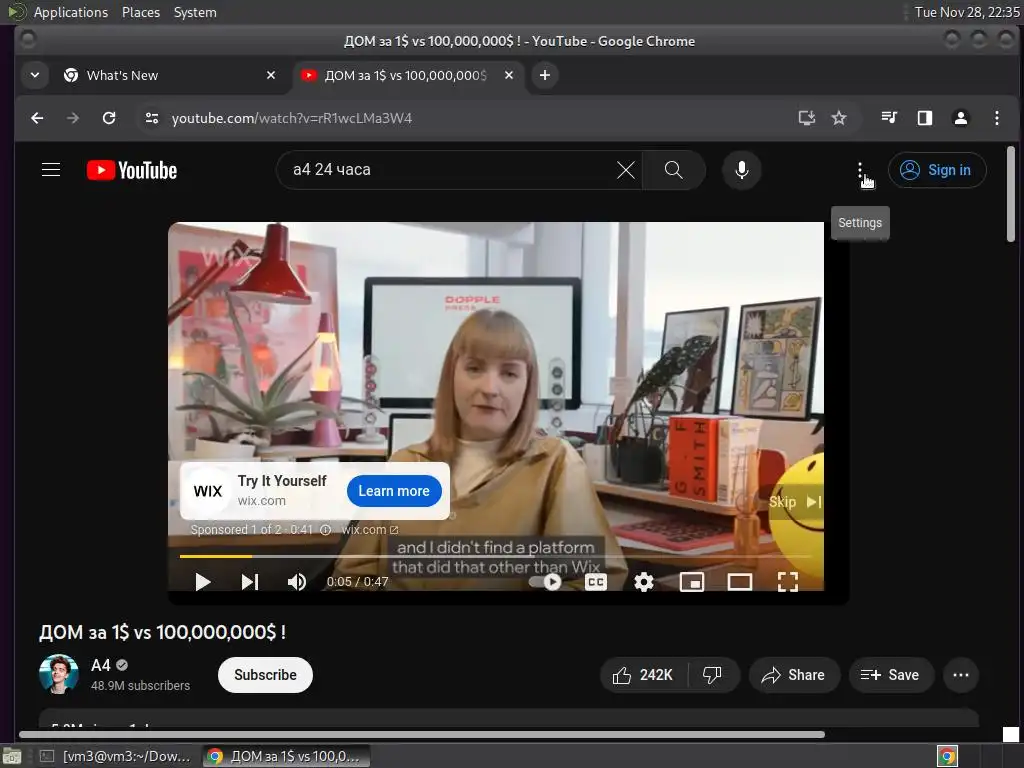Open the A4 channel name link

point(101,665)
